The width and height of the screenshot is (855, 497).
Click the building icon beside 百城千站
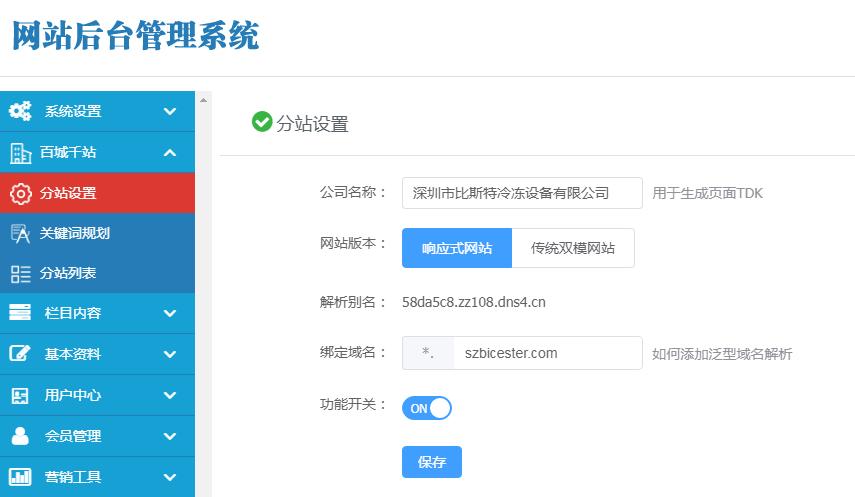(x=20, y=153)
